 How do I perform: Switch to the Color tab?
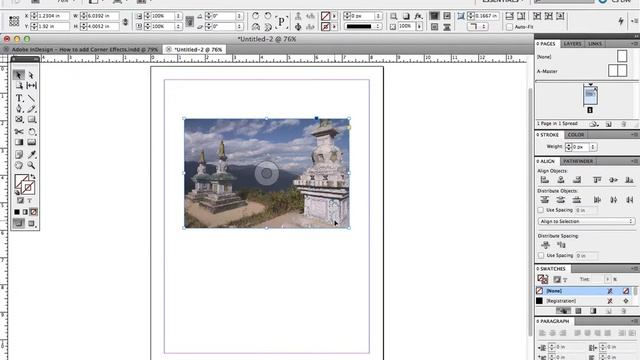point(575,135)
